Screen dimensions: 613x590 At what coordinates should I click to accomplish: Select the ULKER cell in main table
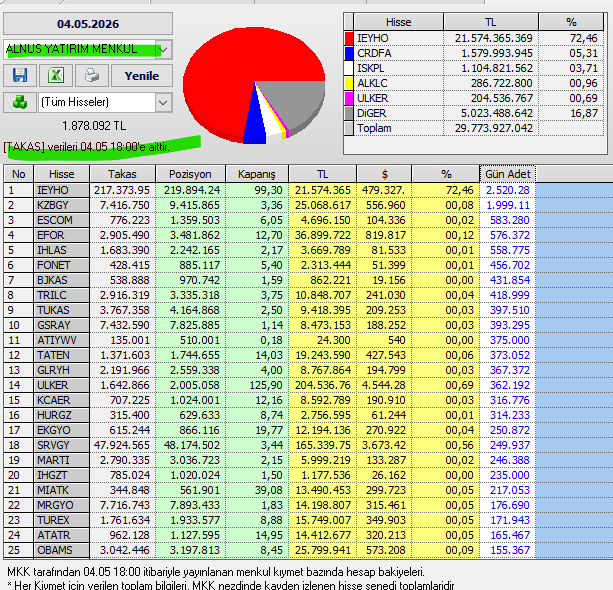pyautogui.click(x=61, y=385)
